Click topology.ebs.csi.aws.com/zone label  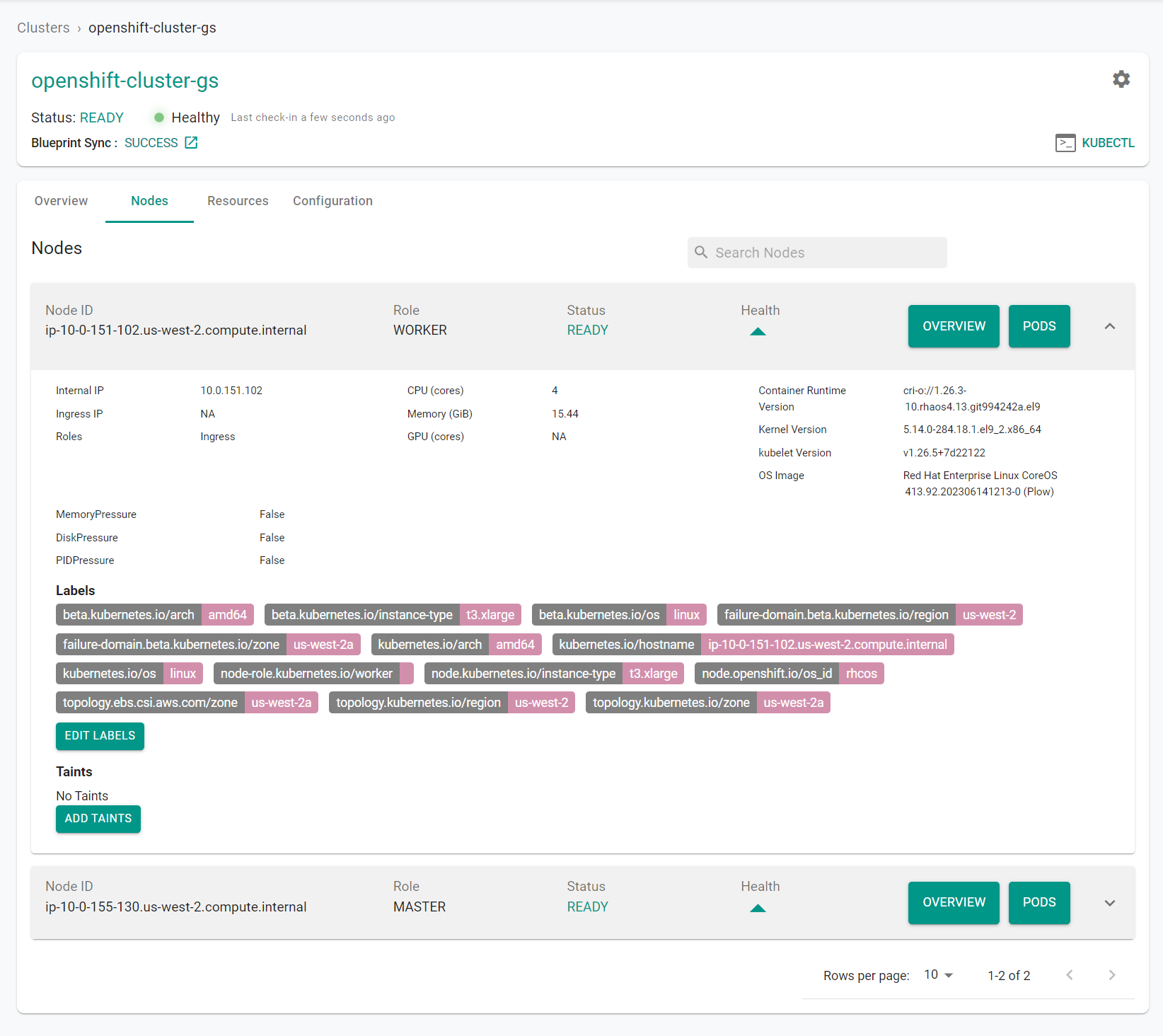point(187,703)
